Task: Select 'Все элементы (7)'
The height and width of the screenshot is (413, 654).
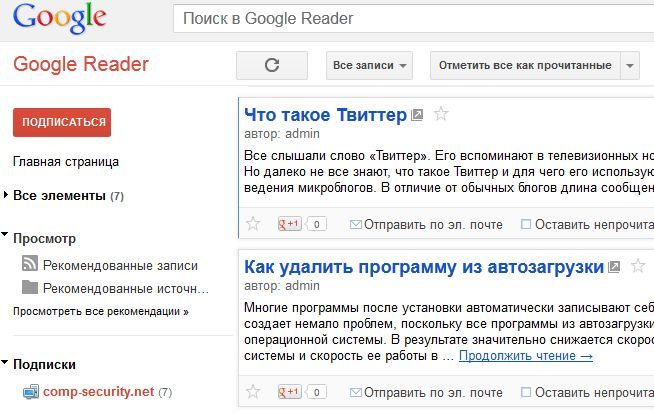Action: [68, 196]
